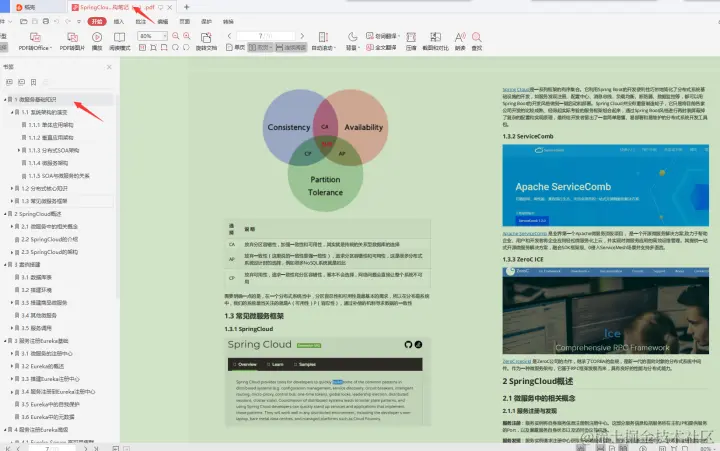Collapse the 1.1 系统架构的演变 bookmark node
Viewport: 720px width, 451px height.
click(x=14, y=112)
